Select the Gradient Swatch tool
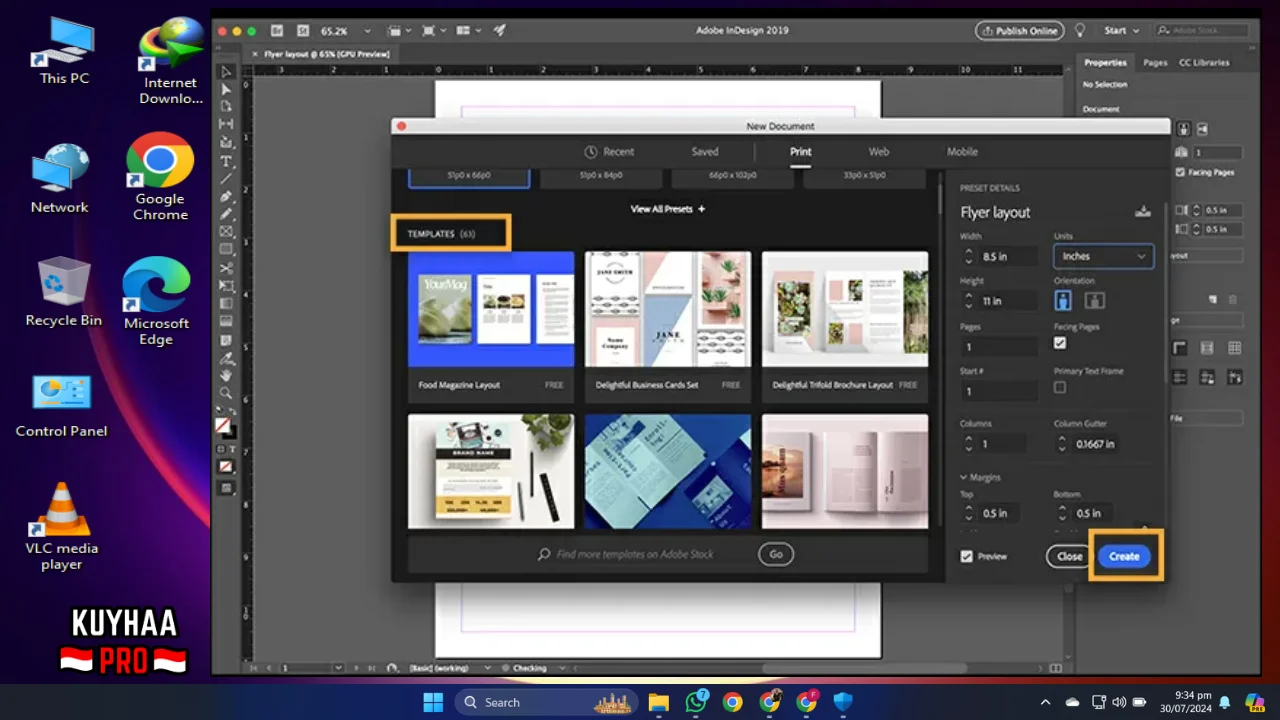Viewport: 1280px width, 720px height. click(x=227, y=304)
